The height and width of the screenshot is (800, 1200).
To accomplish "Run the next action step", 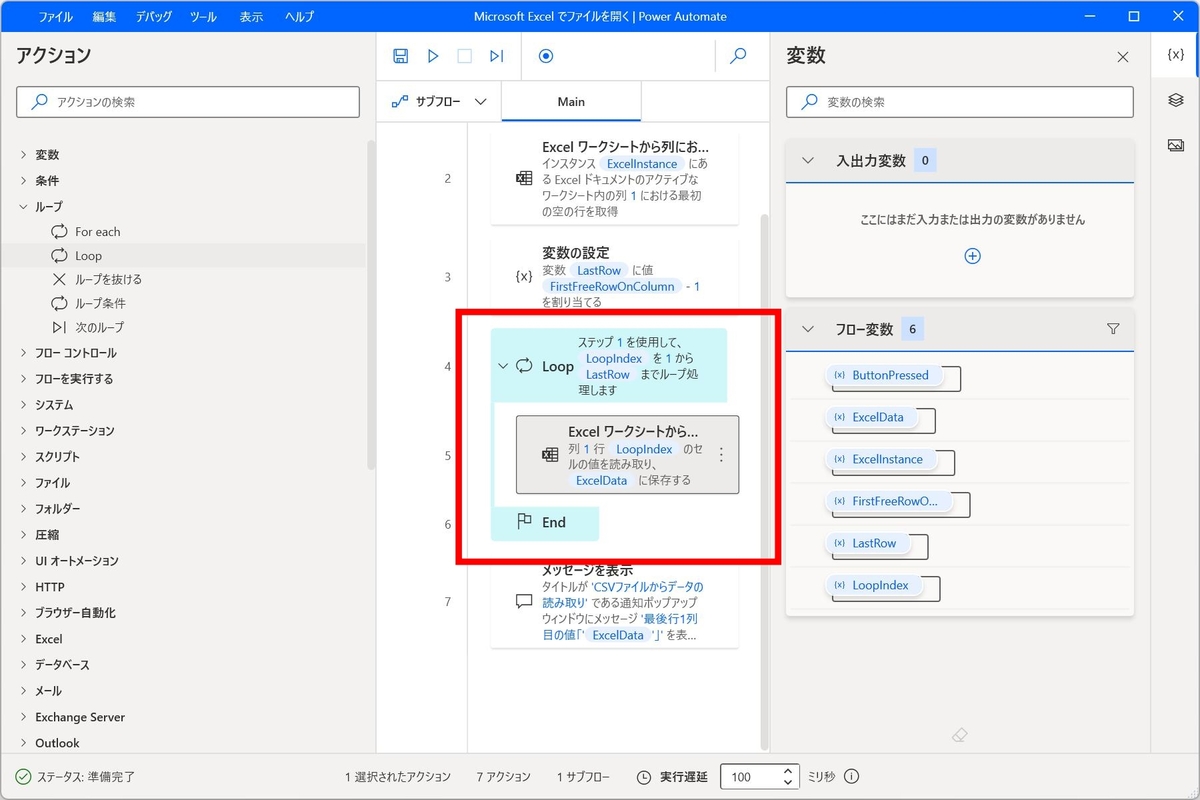I will 497,56.
